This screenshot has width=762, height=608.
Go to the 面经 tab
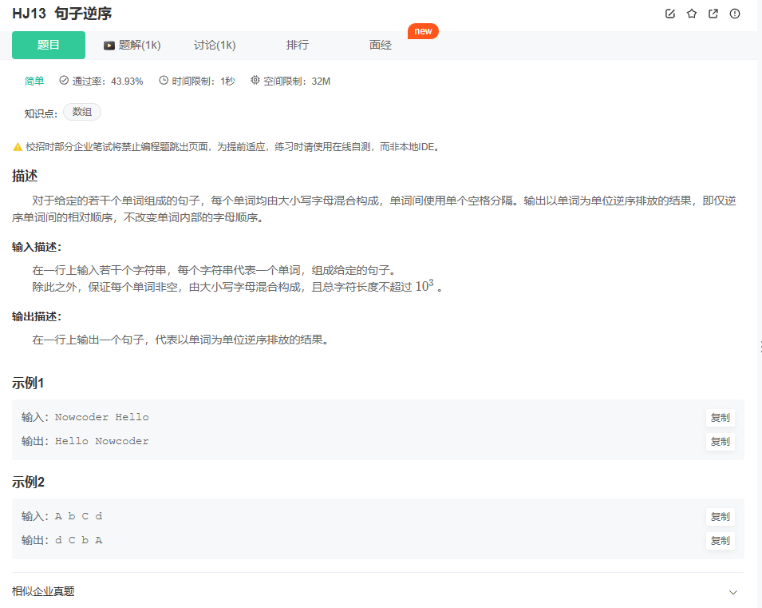tap(381, 45)
